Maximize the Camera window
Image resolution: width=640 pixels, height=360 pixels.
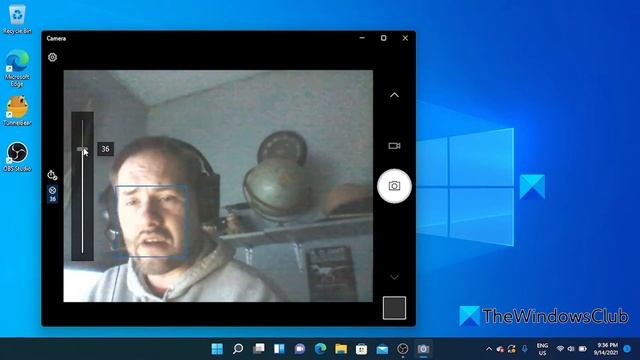tap(383, 38)
